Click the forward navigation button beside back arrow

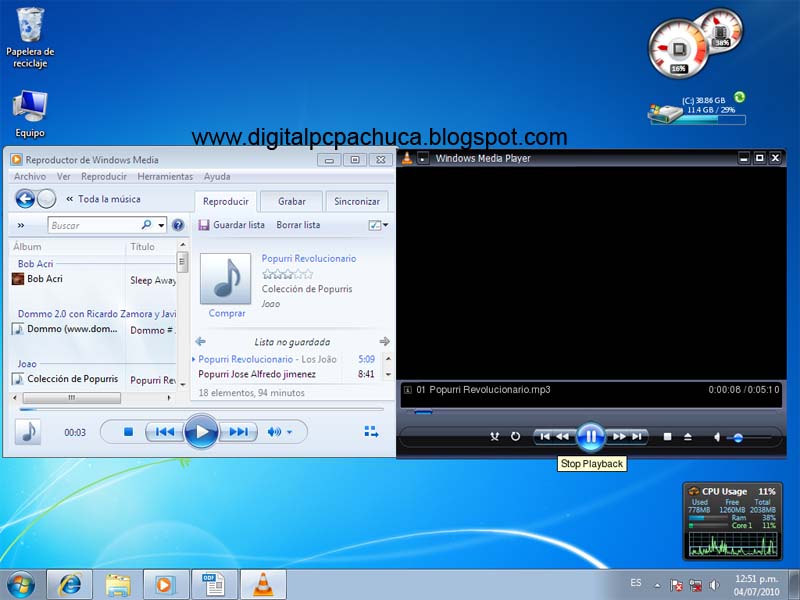pyautogui.click(x=46, y=198)
